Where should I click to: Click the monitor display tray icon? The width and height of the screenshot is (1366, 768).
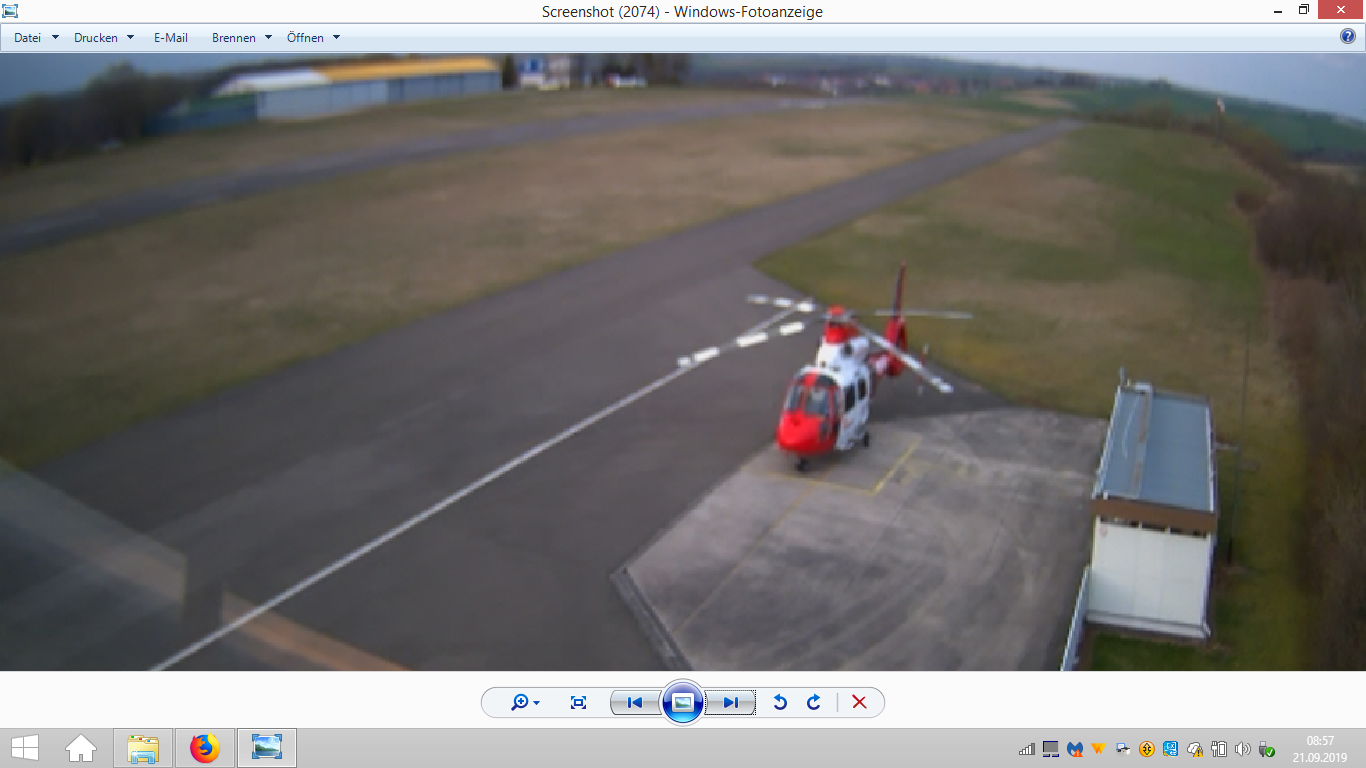pyautogui.click(x=1051, y=749)
